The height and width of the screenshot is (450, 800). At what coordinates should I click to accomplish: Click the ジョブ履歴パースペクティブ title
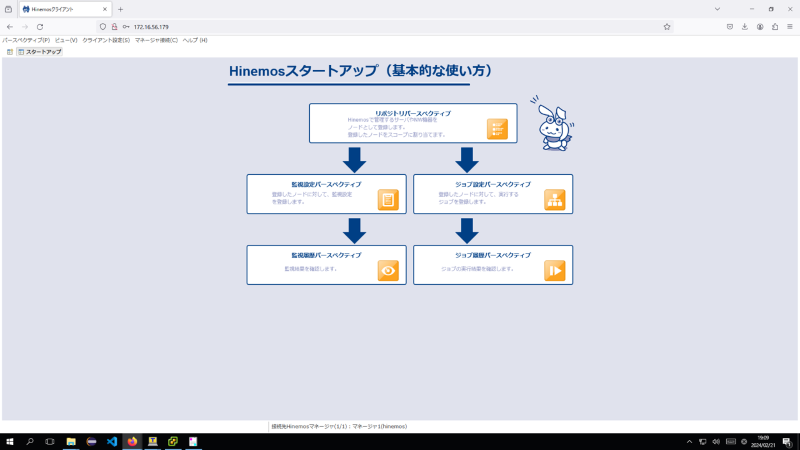(x=493, y=255)
